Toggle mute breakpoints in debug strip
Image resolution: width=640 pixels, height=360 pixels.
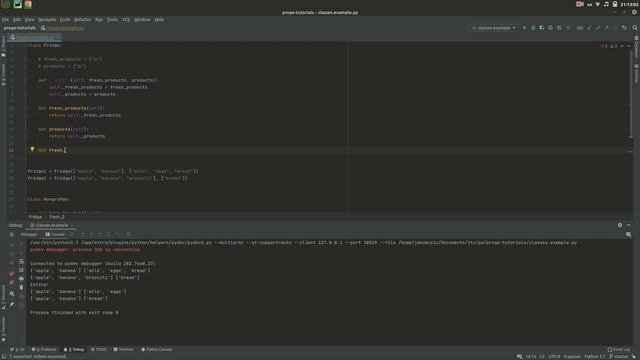point(12,282)
